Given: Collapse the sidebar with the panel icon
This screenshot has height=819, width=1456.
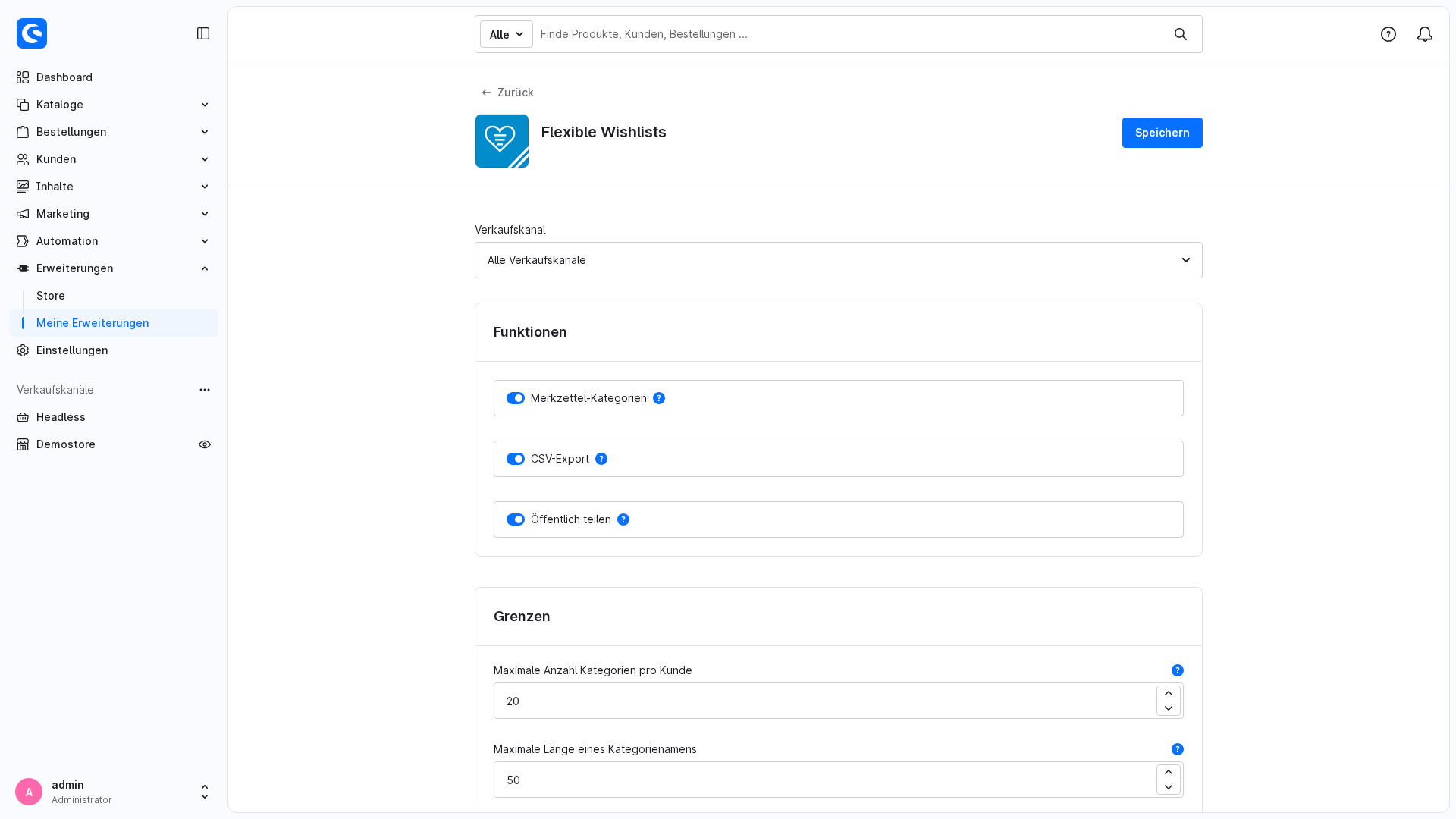Looking at the screenshot, I should pyautogui.click(x=203, y=33).
